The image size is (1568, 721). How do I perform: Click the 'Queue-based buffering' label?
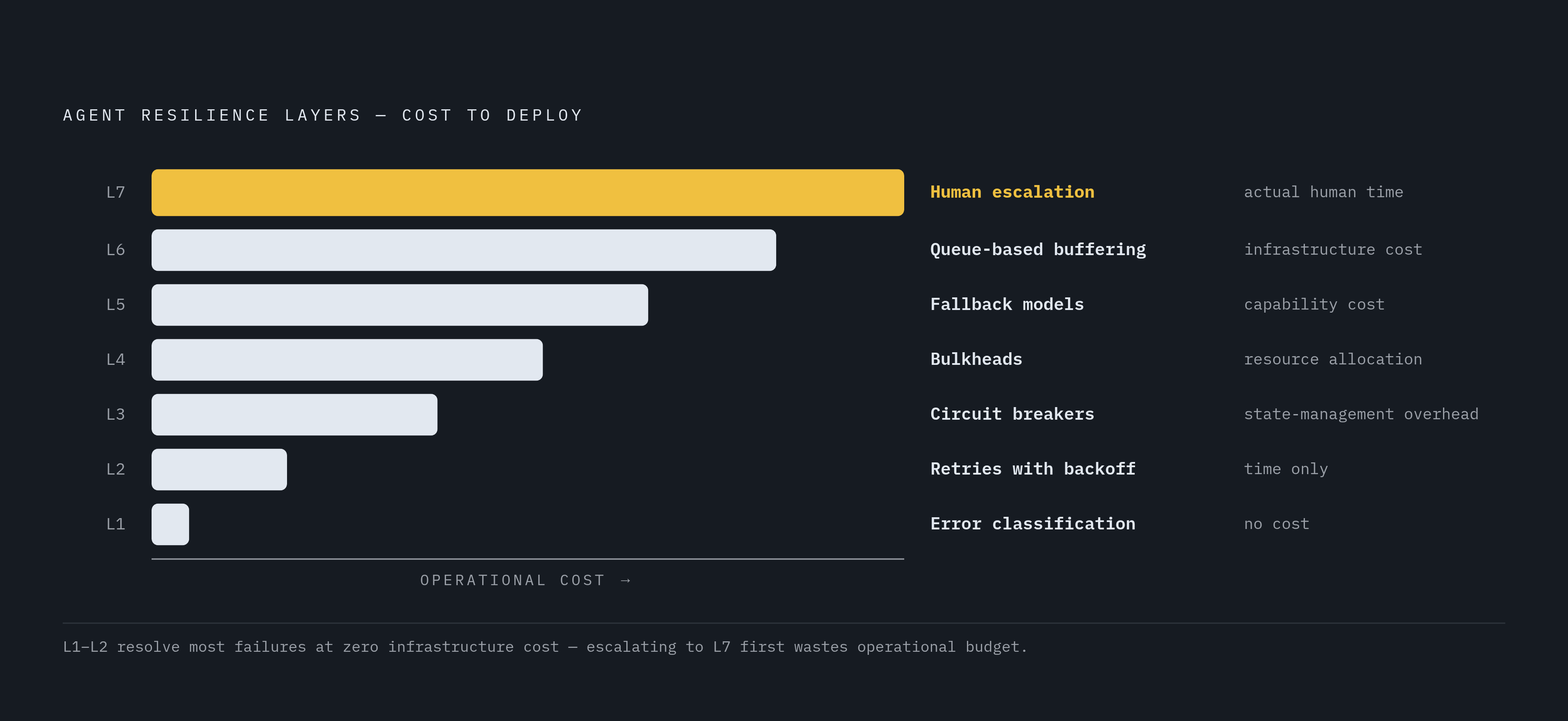(x=1038, y=250)
